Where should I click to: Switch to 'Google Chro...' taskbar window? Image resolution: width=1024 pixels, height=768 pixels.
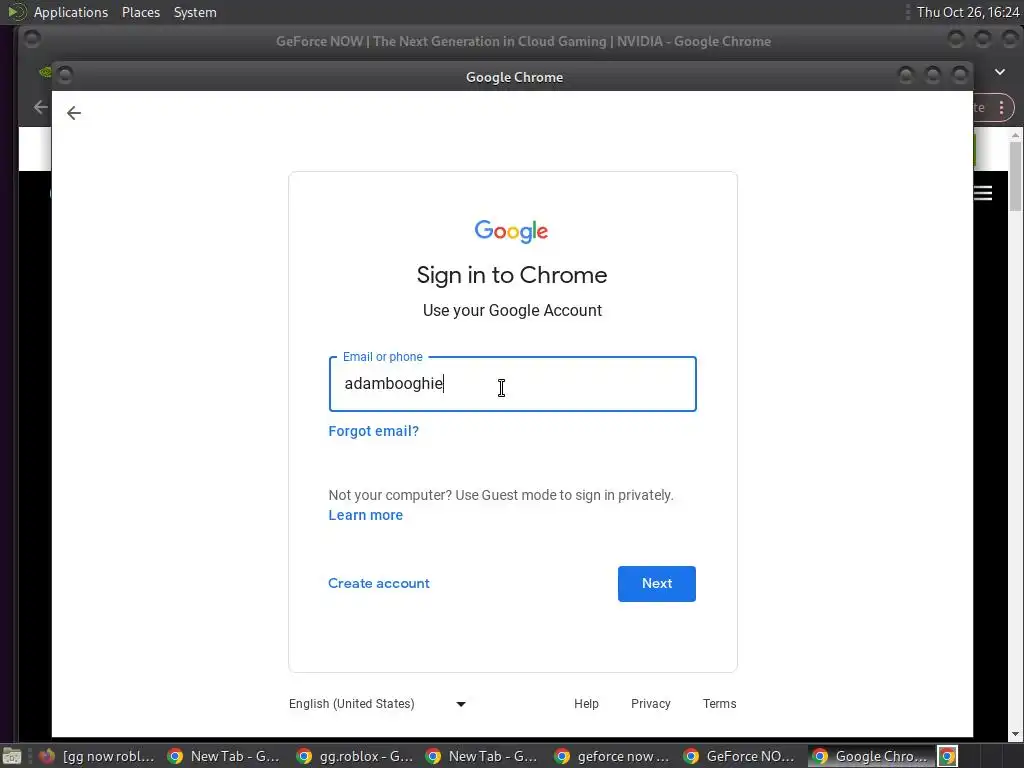871,756
